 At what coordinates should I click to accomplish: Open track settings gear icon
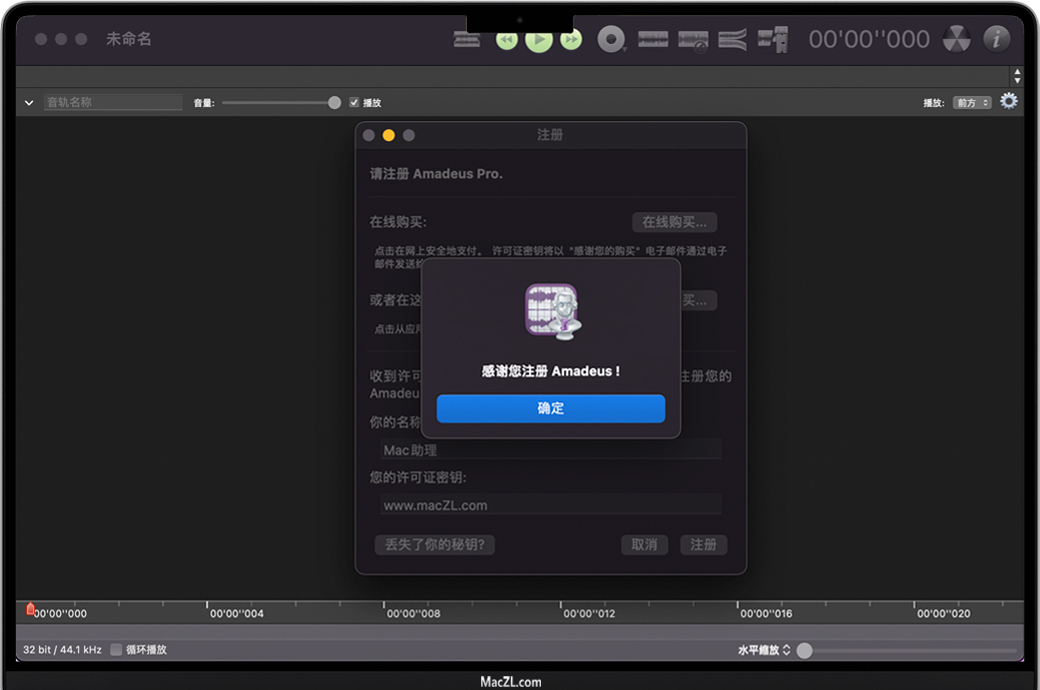(x=1009, y=102)
